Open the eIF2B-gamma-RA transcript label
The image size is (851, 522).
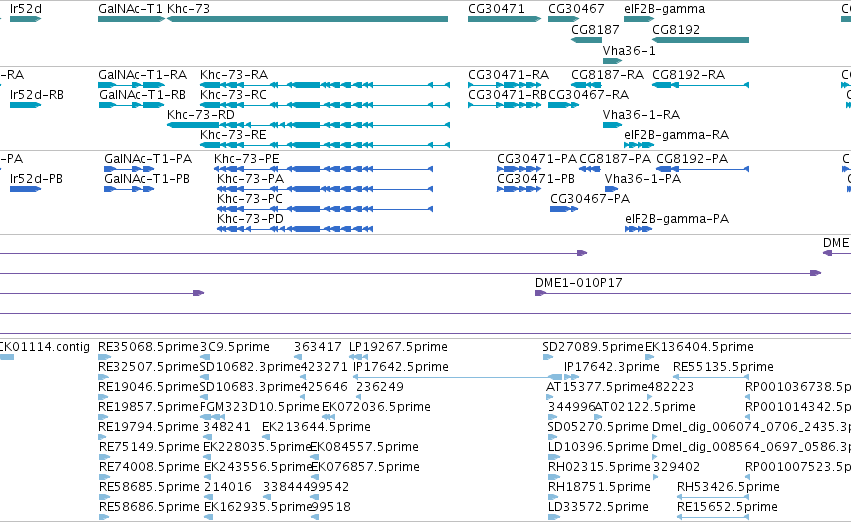pos(676,135)
